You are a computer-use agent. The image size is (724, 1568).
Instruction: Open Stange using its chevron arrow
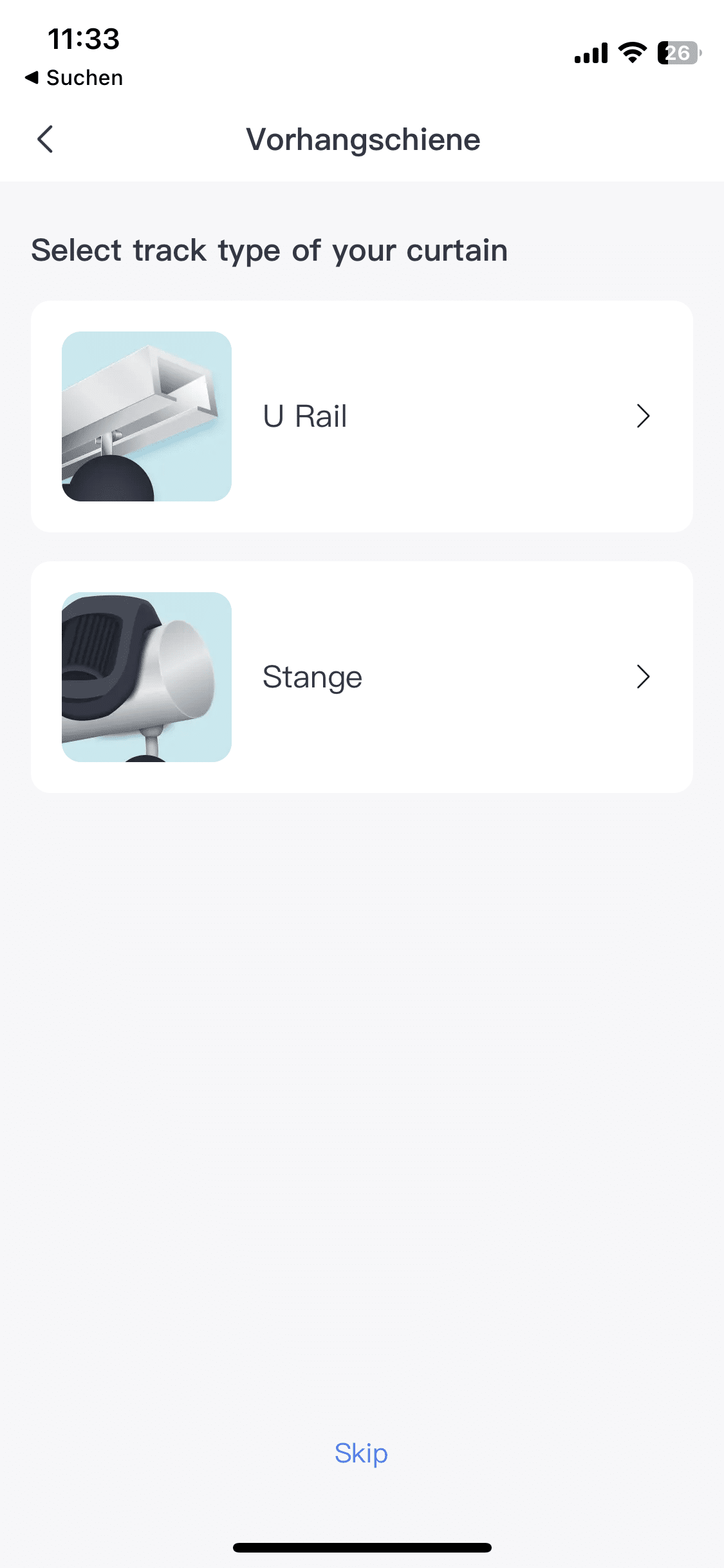click(643, 677)
